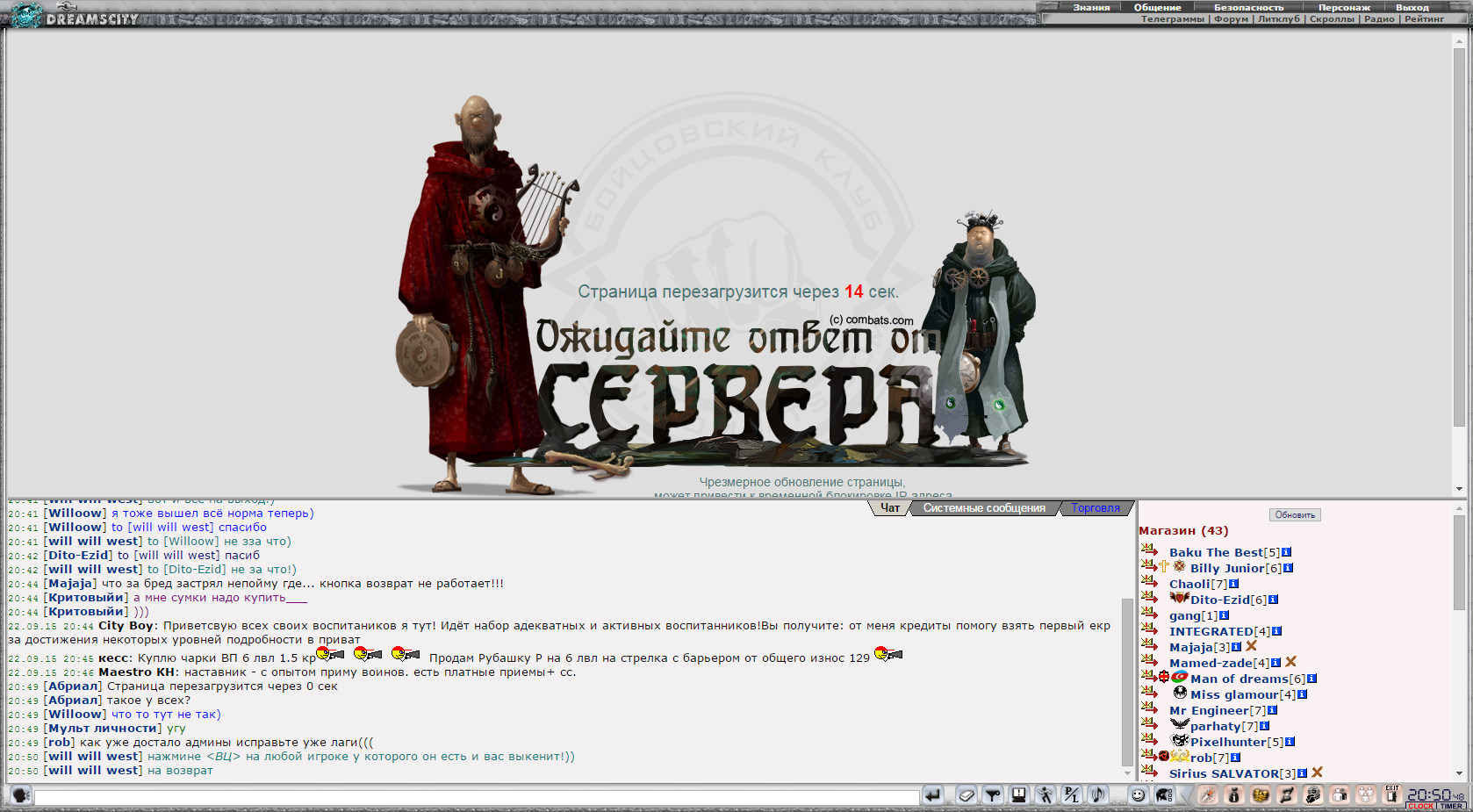Click the DreamsCity logo
The height and width of the screenshot is (812, 1473).
74,15
